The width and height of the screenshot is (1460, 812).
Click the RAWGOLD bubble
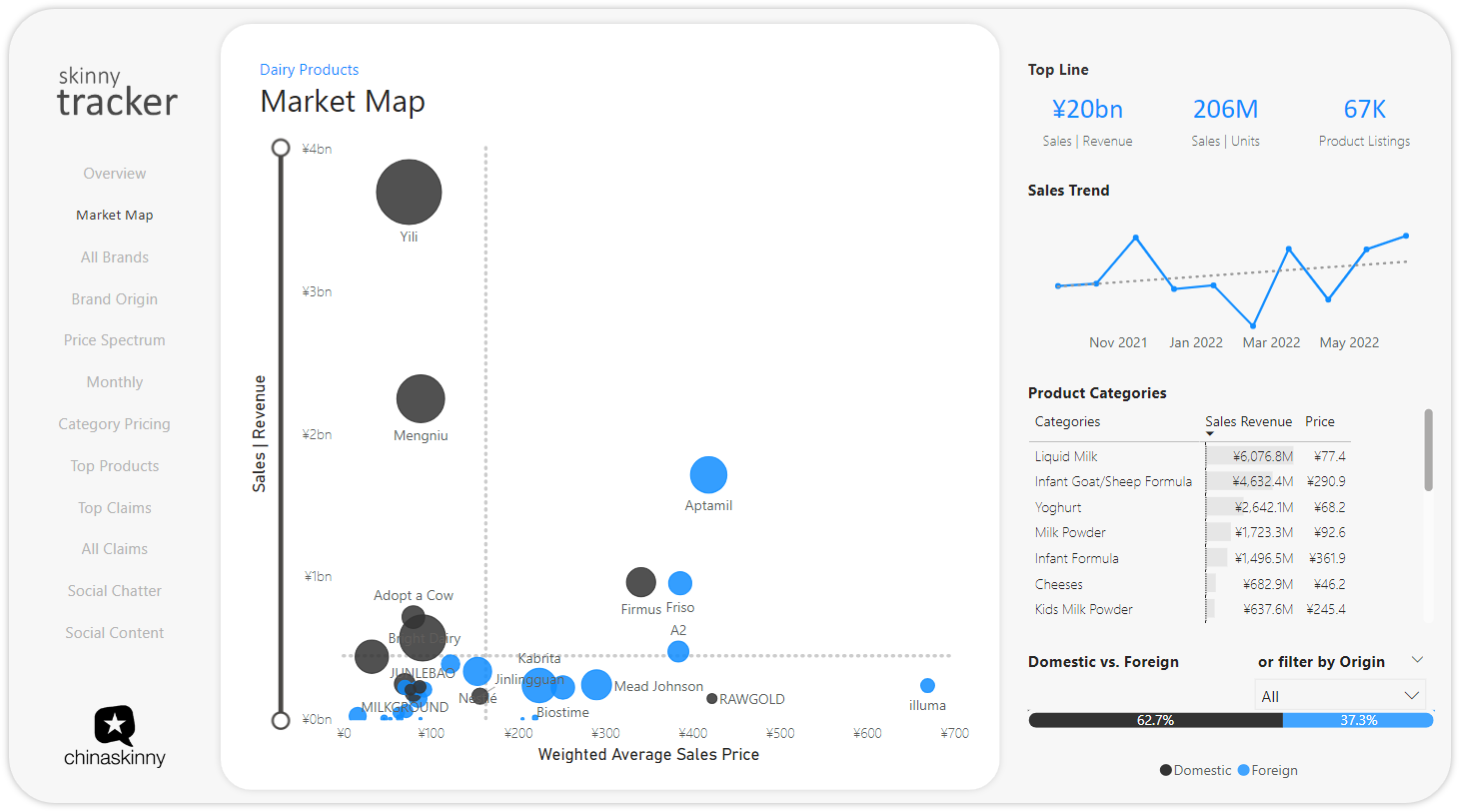(712, 699)
